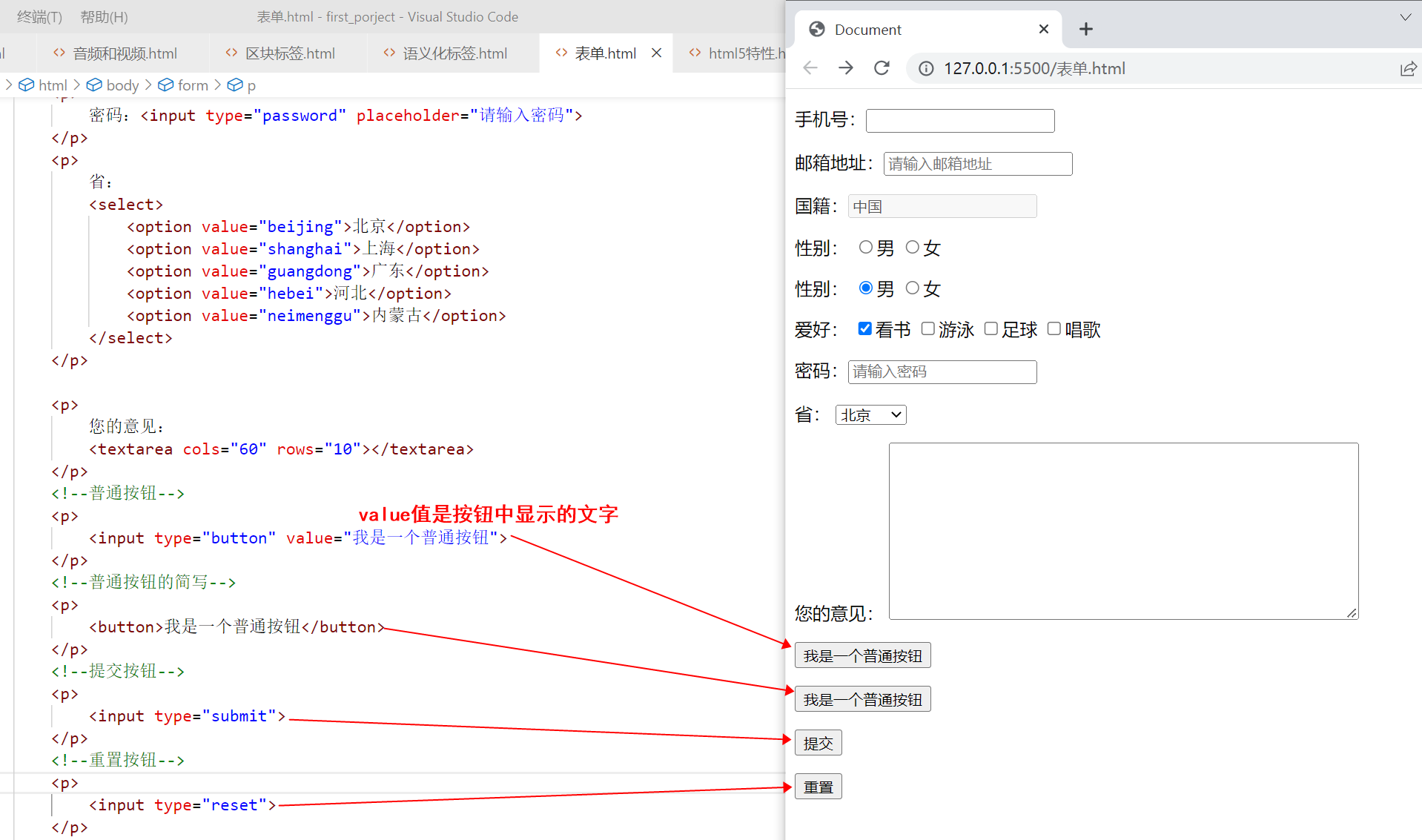Image resolution: width=1422 pixels, height=840 pixels.
Task: Click the second 我是一个普通按钮 button
Action: pos(862,699)
